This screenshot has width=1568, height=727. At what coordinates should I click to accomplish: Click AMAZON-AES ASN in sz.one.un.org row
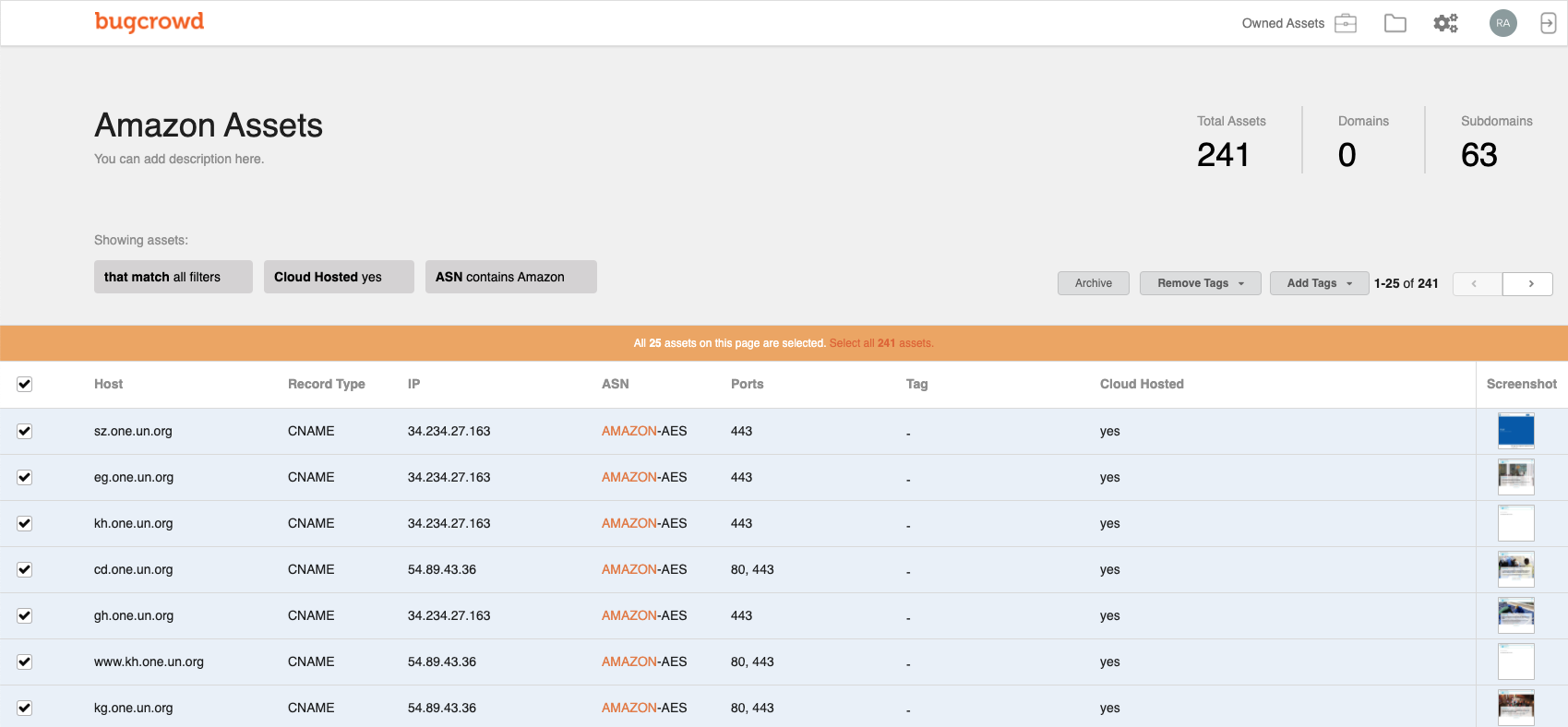point(644,431)
